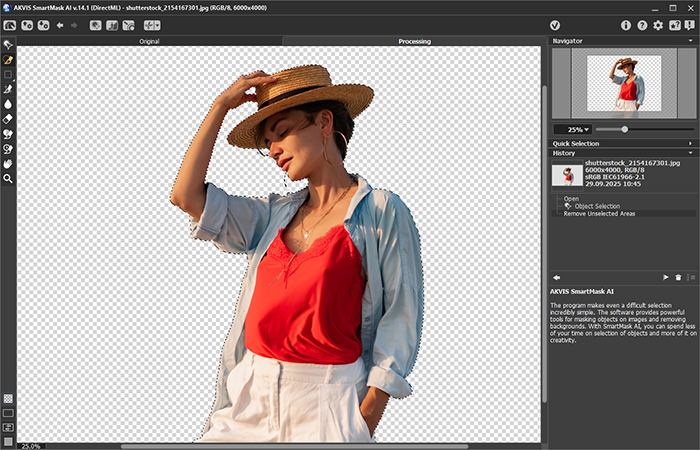Open program Preferences gear icon
Screen dimensions: 700x450
(x=657, y=25)
